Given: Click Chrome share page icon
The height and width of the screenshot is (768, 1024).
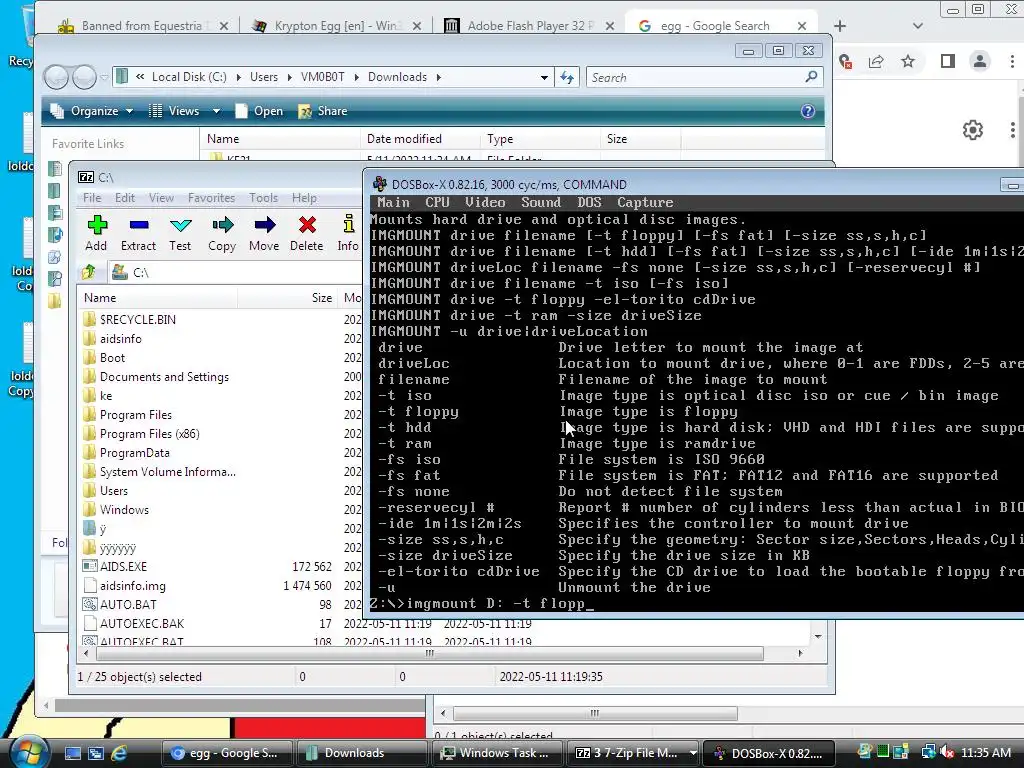Looking at the screenshot, I should tap(876, 61).
